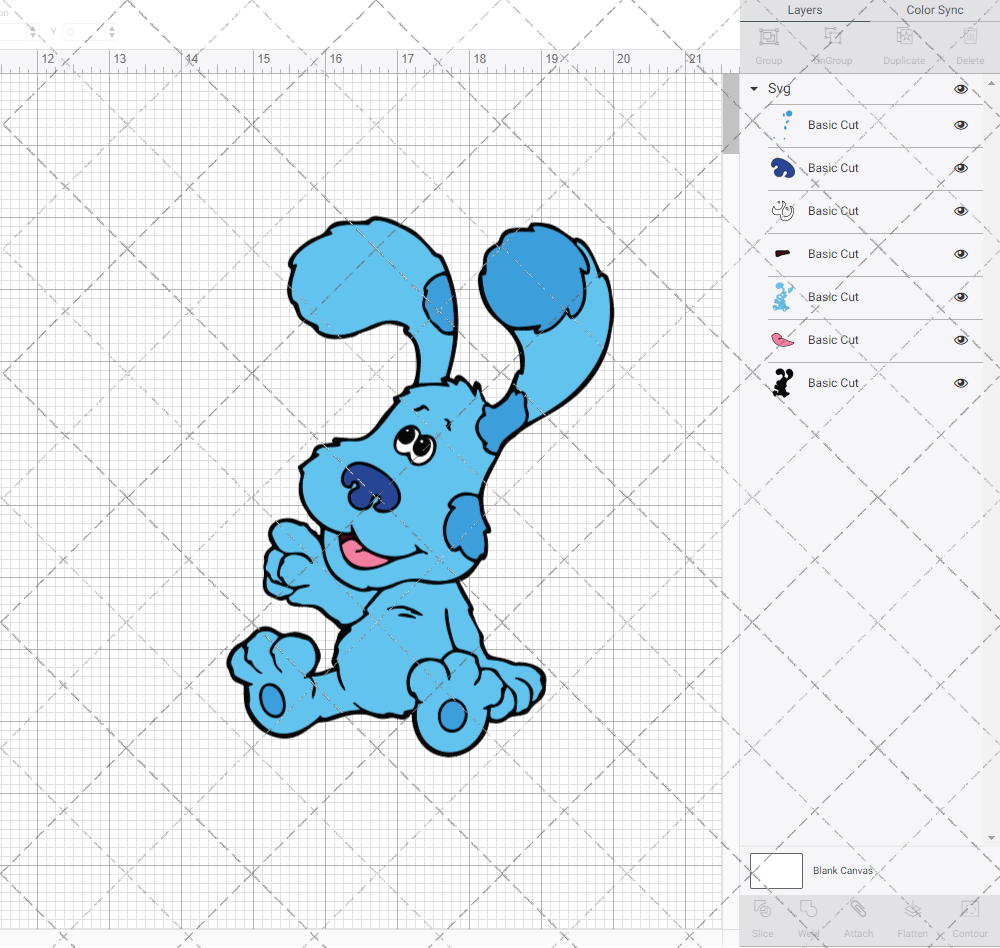
Task: Hide the light blue body layer
Action: (x=960, y=297)
